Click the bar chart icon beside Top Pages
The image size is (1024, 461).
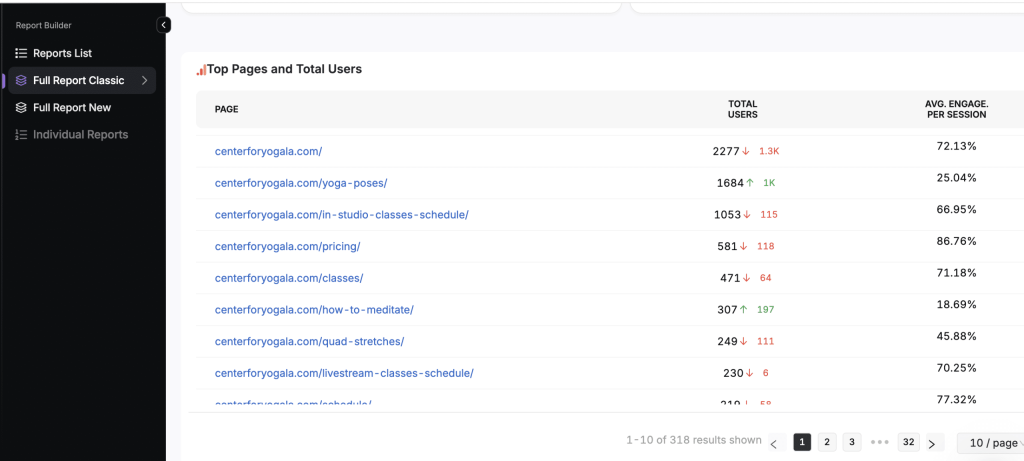pos(201,70)
